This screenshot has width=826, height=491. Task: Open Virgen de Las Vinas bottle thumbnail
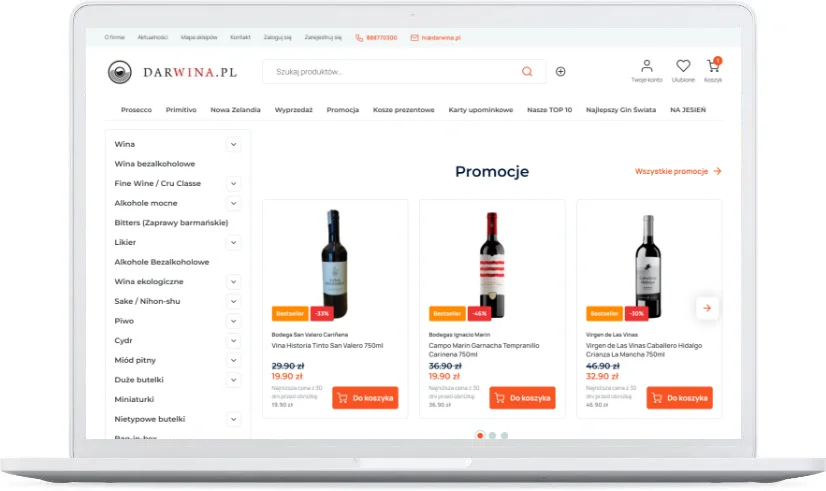[x=648, y=266]
